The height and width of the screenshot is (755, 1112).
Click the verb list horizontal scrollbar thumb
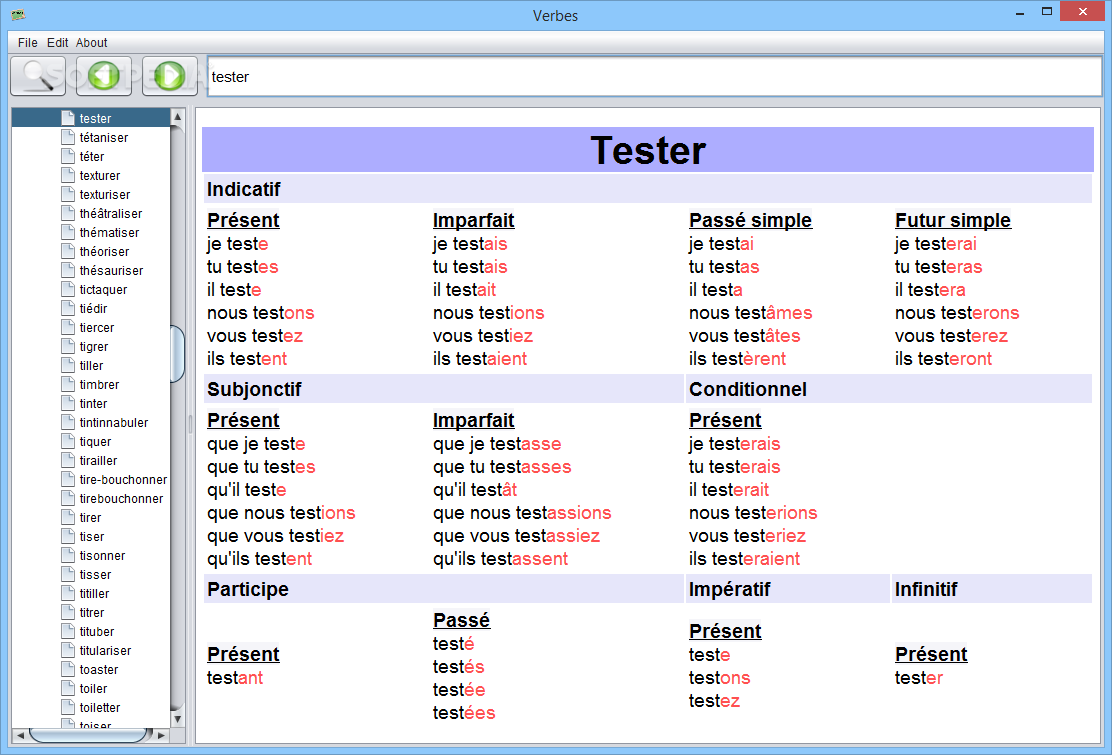click(91, 735)
